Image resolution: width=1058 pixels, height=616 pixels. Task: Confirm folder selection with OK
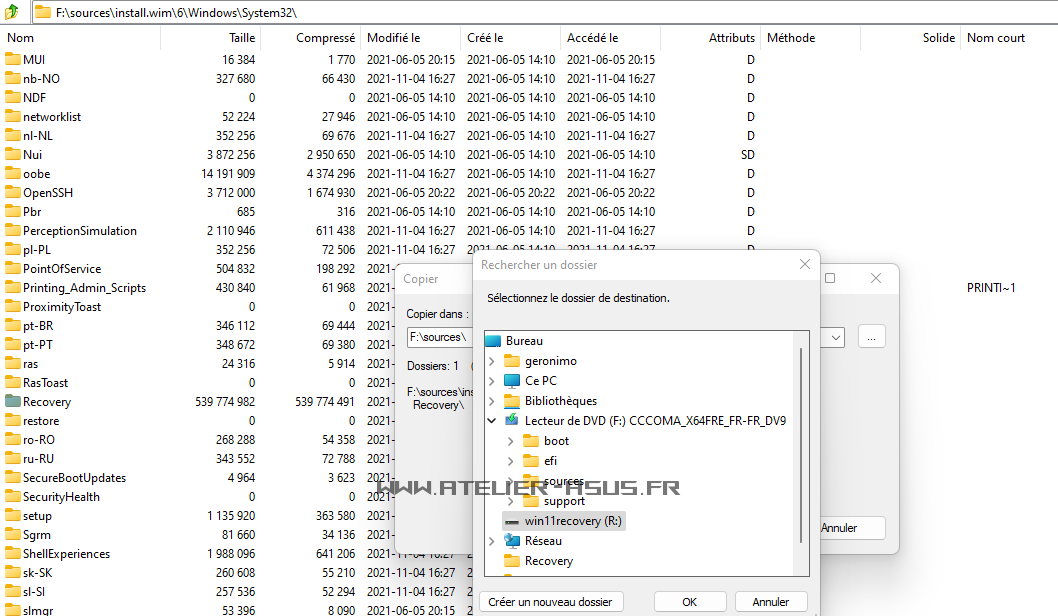tap(689, 601)
